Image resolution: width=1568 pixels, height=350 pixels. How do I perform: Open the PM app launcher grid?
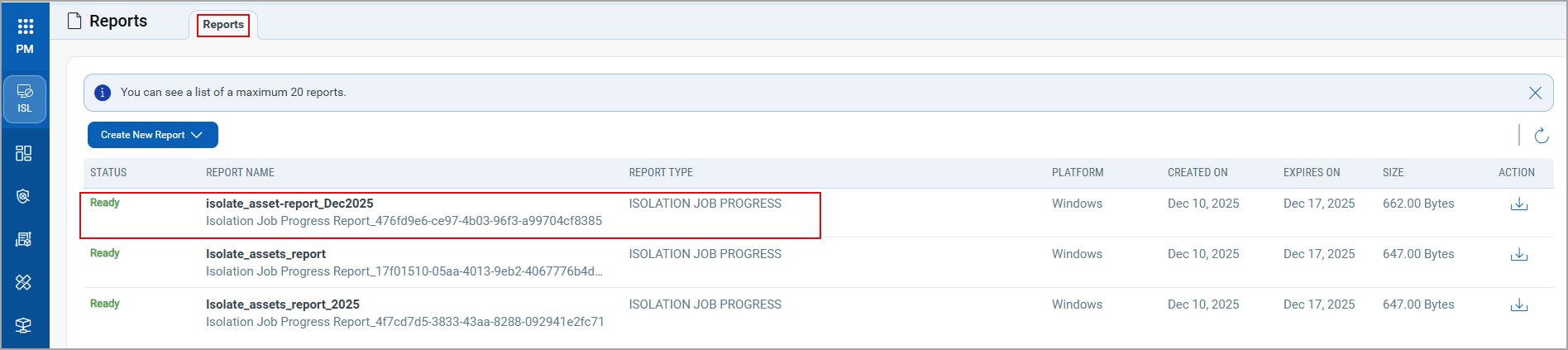(25, 27)
